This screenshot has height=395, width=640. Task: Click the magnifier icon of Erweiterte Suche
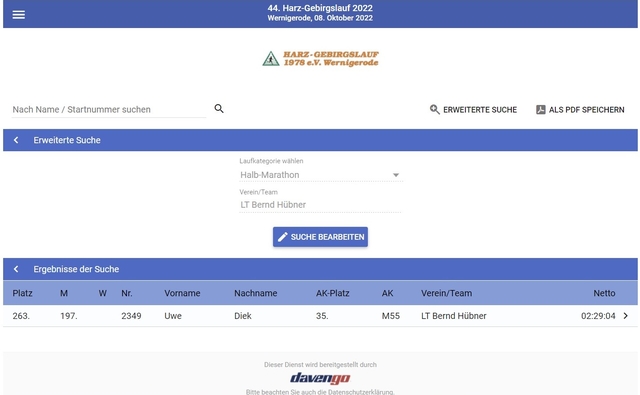point(435,109)
